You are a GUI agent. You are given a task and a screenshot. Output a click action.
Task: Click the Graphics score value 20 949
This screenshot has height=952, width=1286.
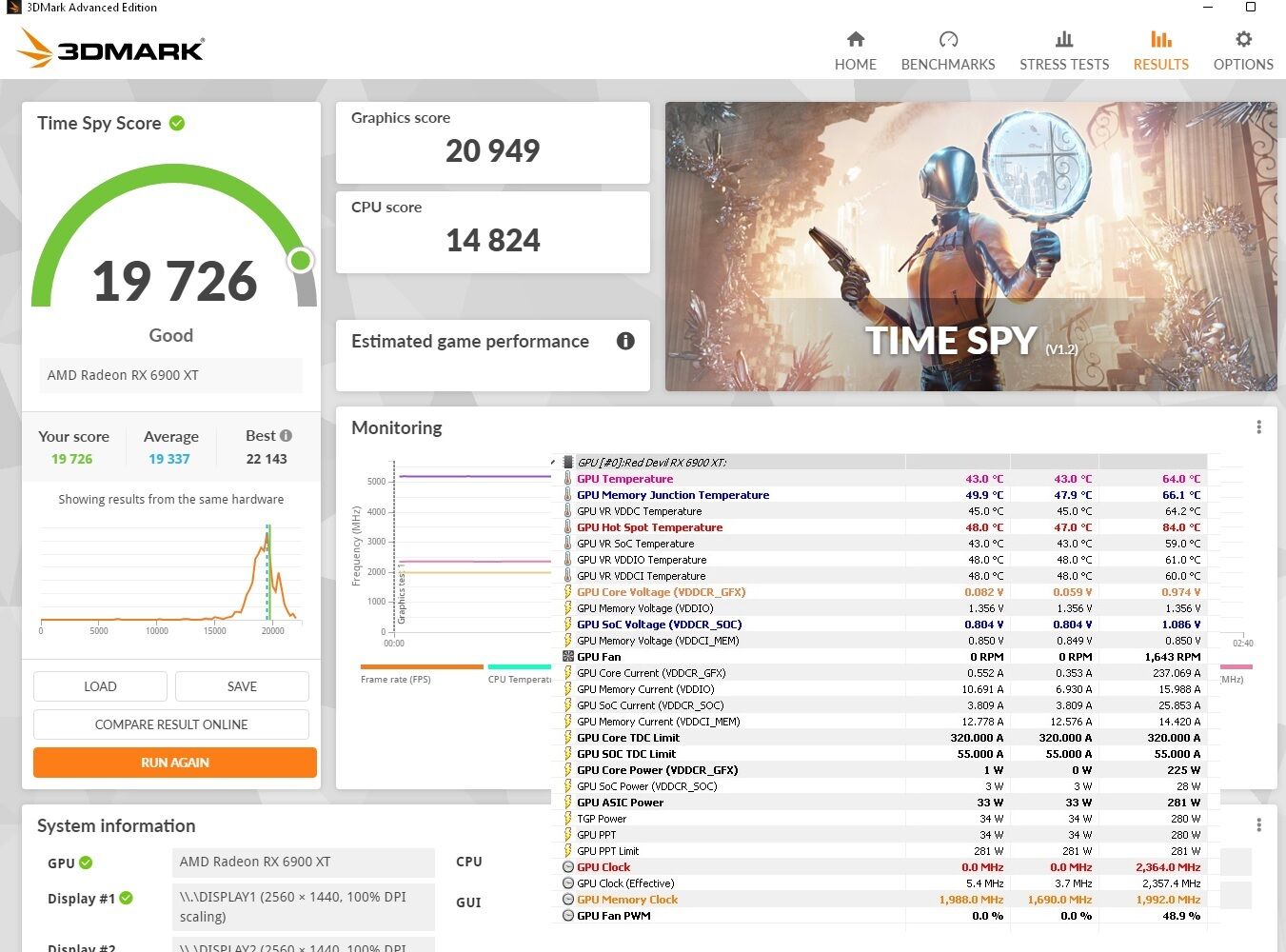493,150
